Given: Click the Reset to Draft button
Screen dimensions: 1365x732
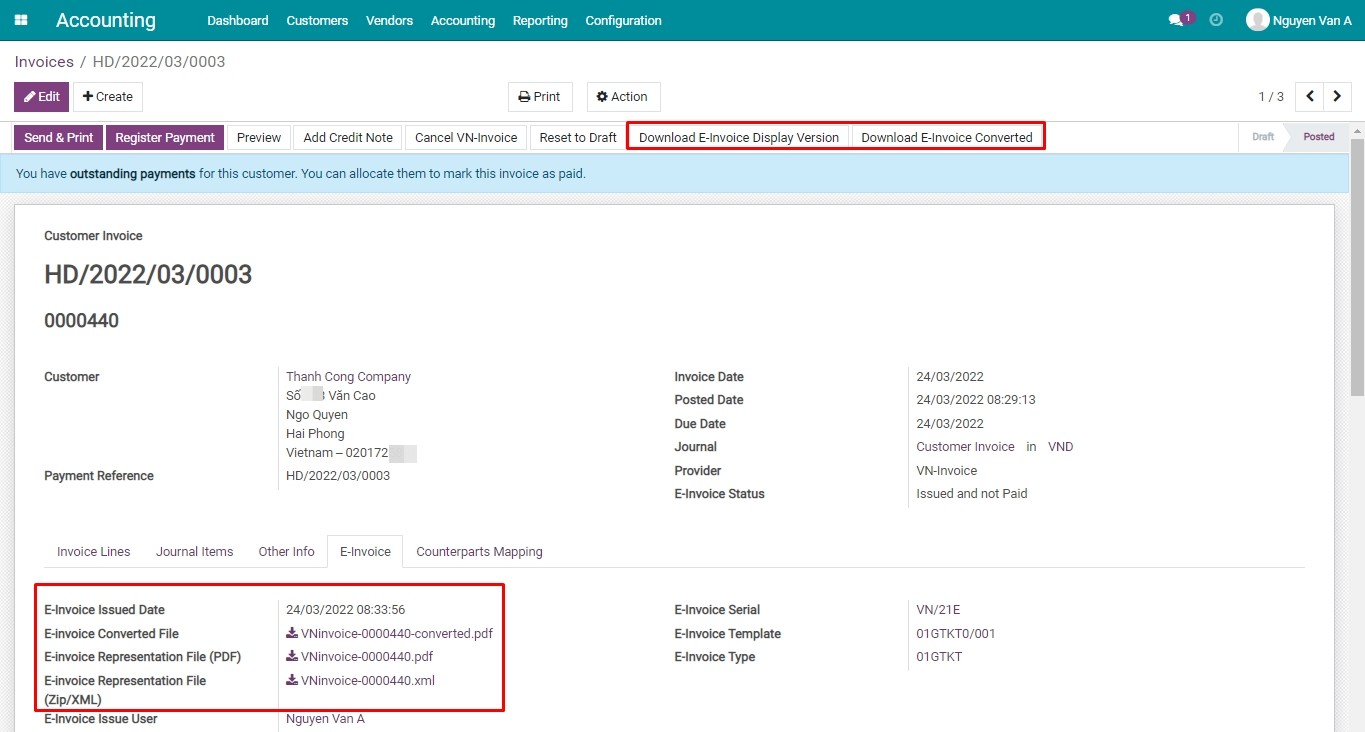Looking at the screenshot, I should point(577,137).
